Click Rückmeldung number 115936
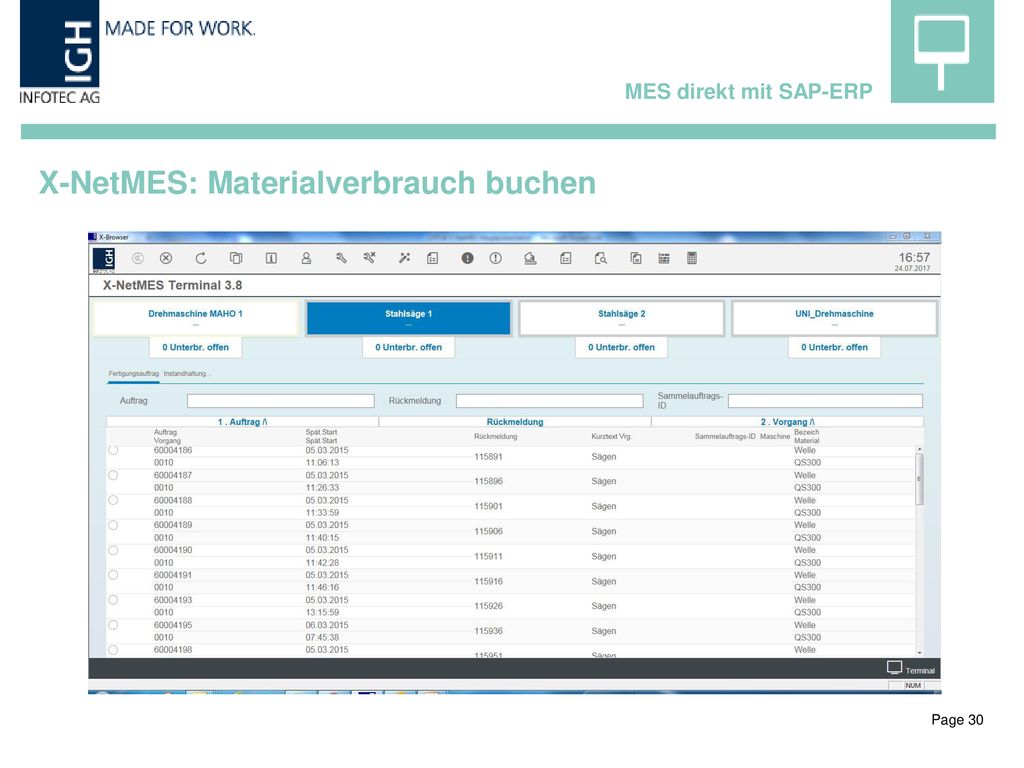This screenshot has height=768, width=1024. click(488, 631)
